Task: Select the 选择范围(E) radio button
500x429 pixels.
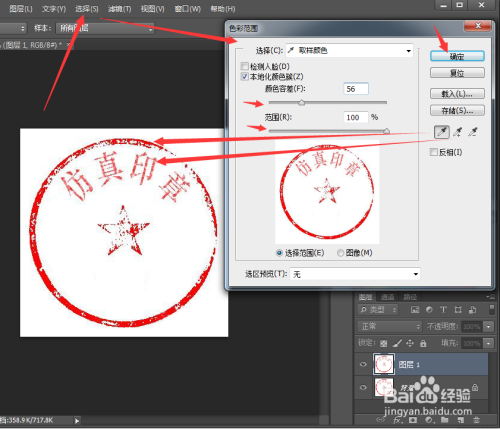Action: 279,253
